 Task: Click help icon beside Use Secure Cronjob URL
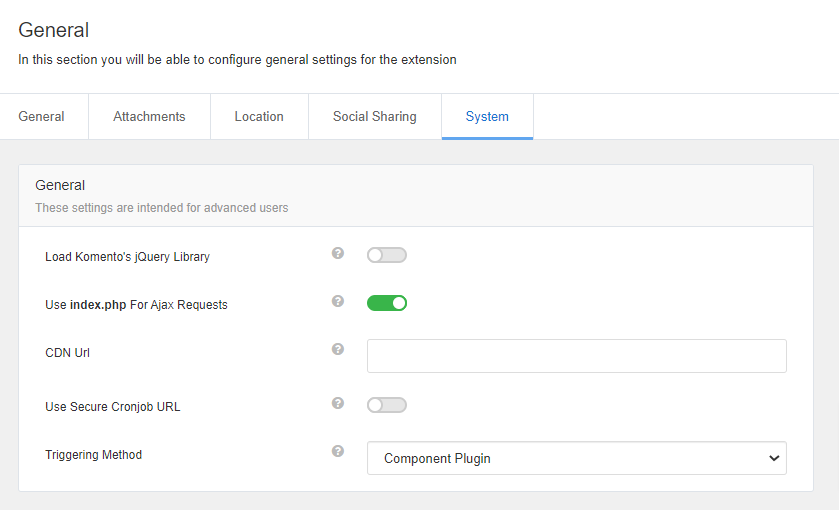[x=338, y=403]
